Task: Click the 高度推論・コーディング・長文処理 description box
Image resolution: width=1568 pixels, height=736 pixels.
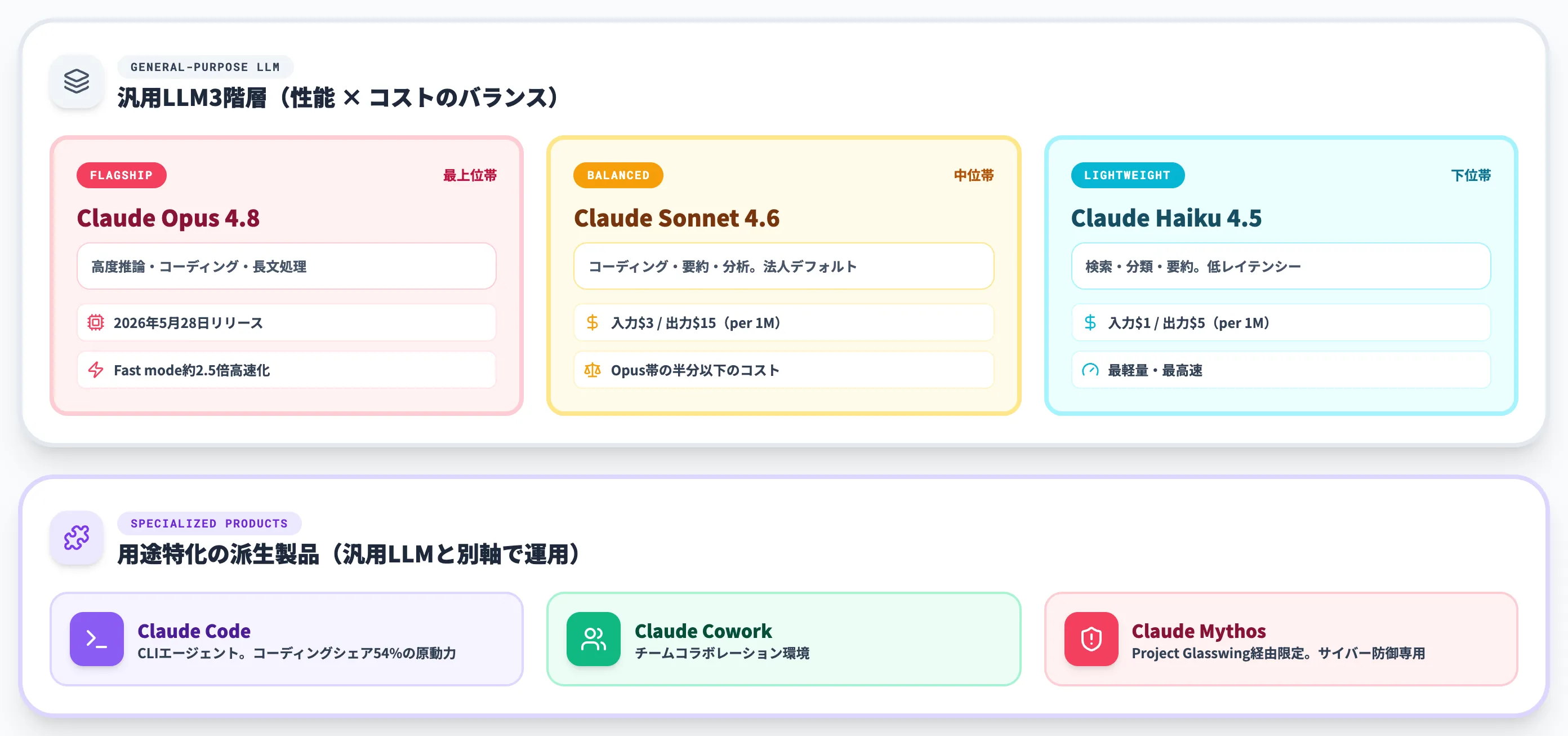Action: point(286,266)
